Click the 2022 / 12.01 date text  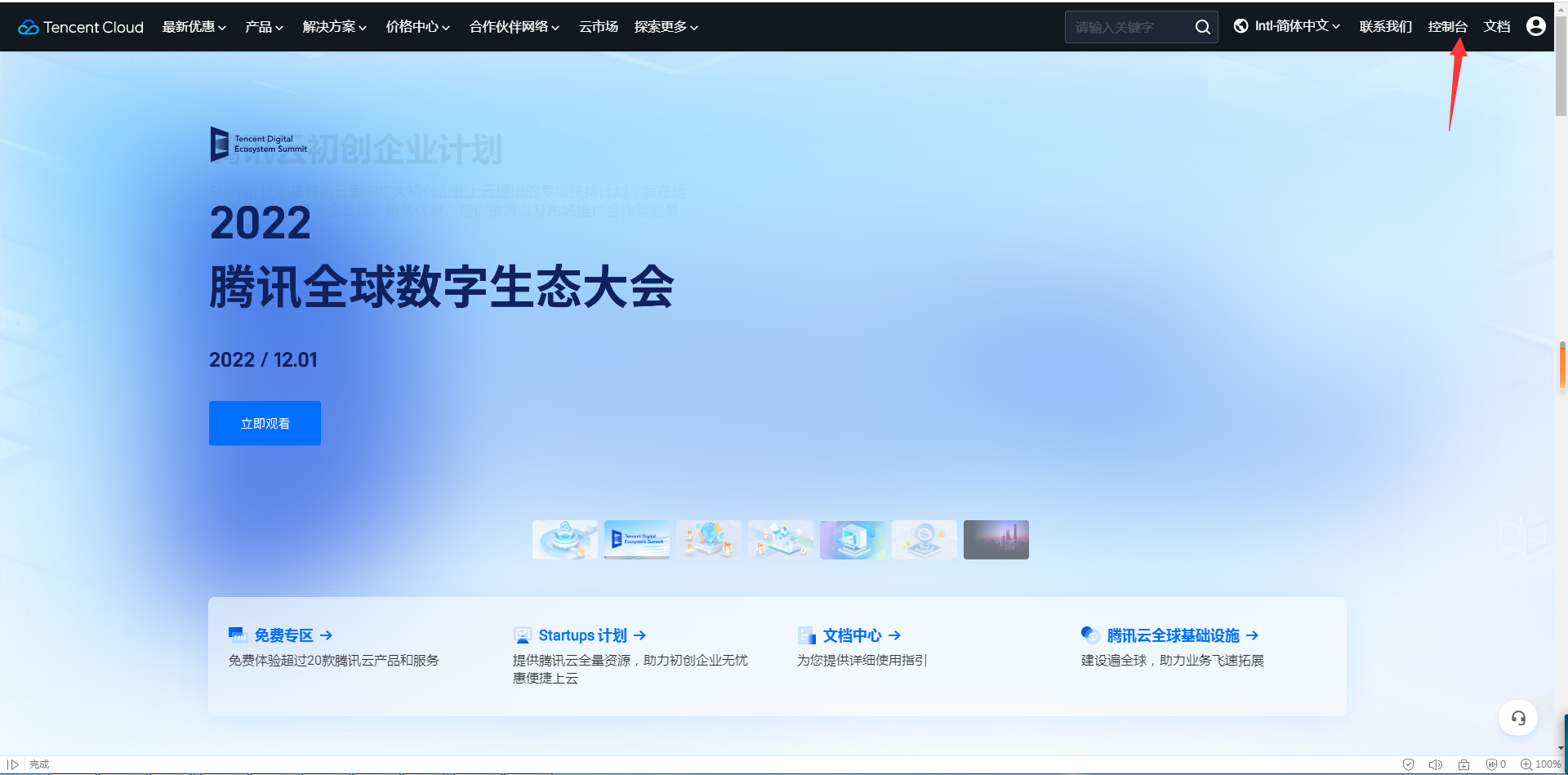pos(263,359)
